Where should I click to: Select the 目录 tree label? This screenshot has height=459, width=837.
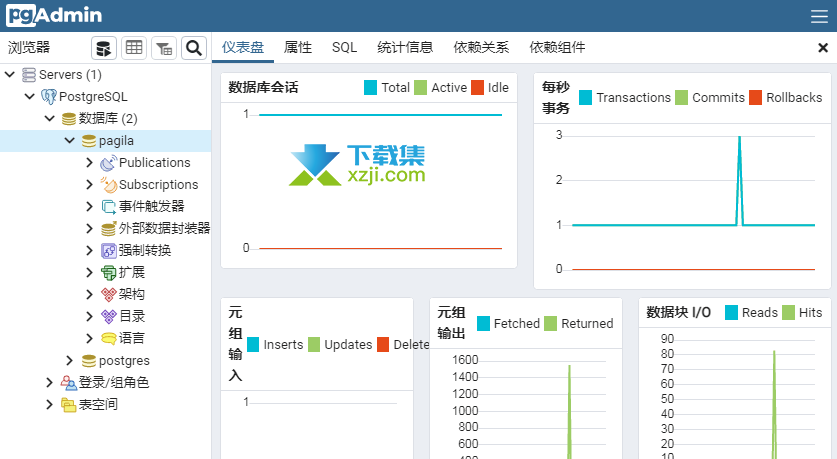tap(132, 316)
